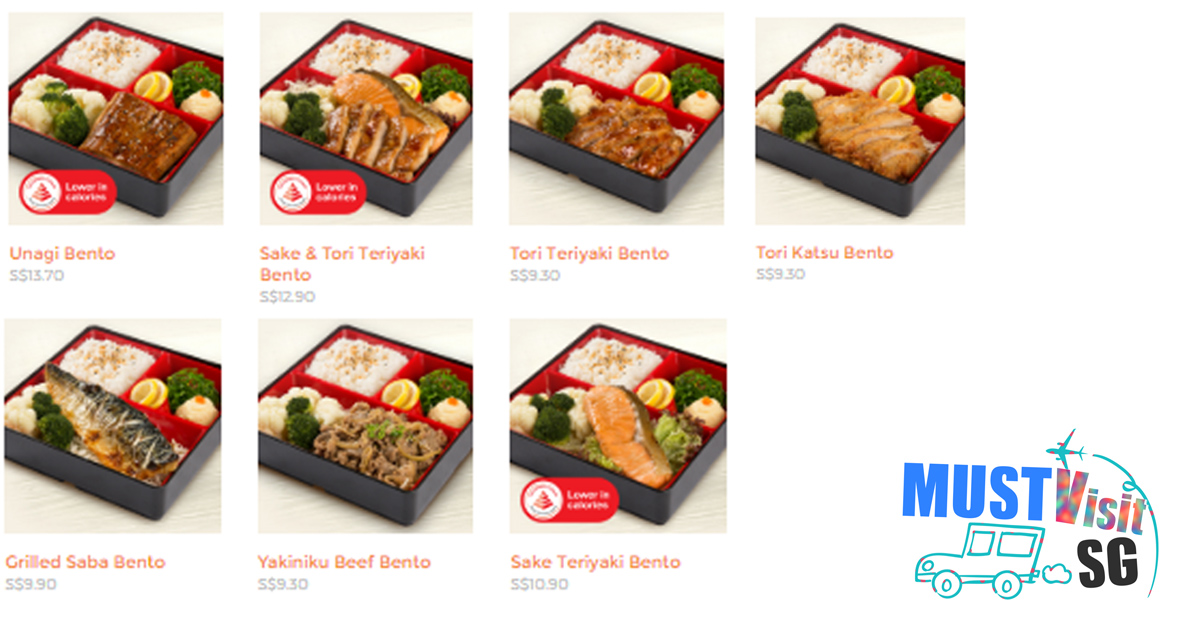Open the Unagi Bento photo
Image resolution: width=1200 pixels, height=630 pixels.
(x=116, y=118)
